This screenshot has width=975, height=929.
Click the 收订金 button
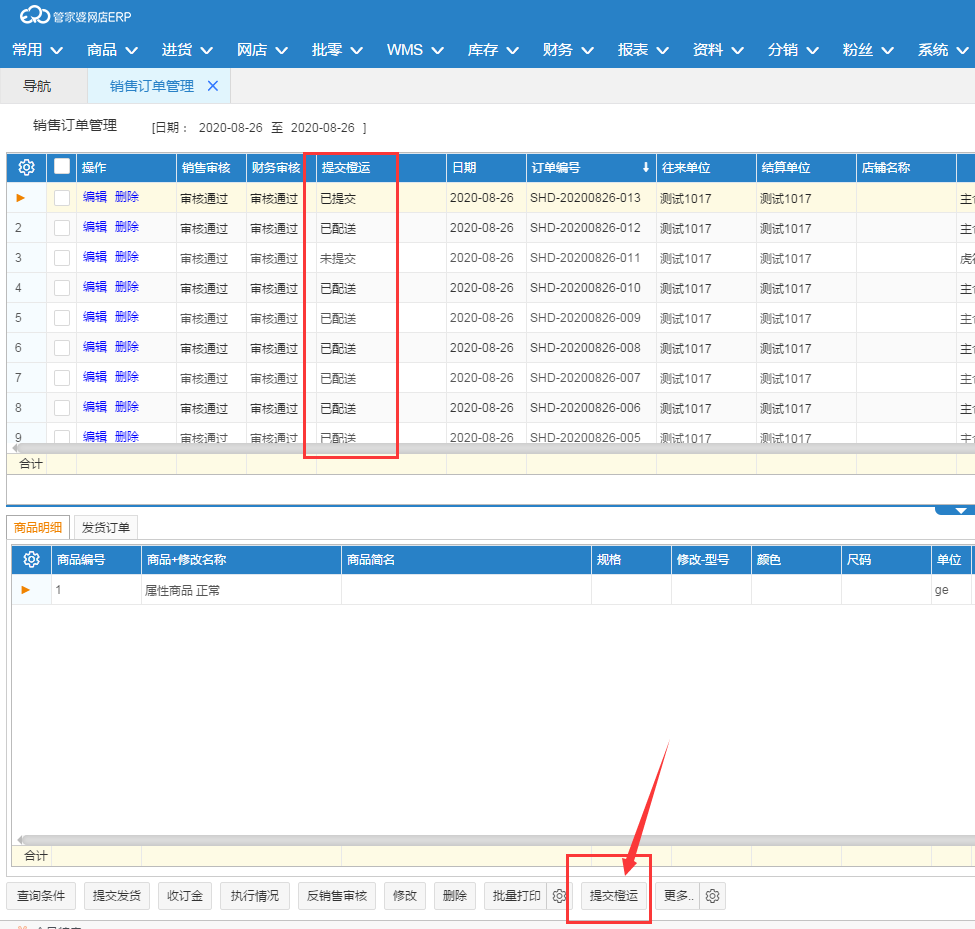click(x=185, y=896)
